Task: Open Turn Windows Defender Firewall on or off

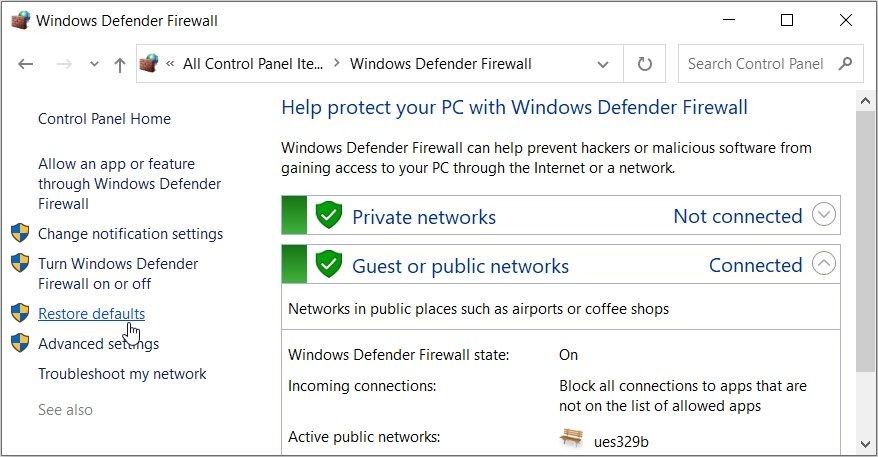Action: [x=118, y=273]
